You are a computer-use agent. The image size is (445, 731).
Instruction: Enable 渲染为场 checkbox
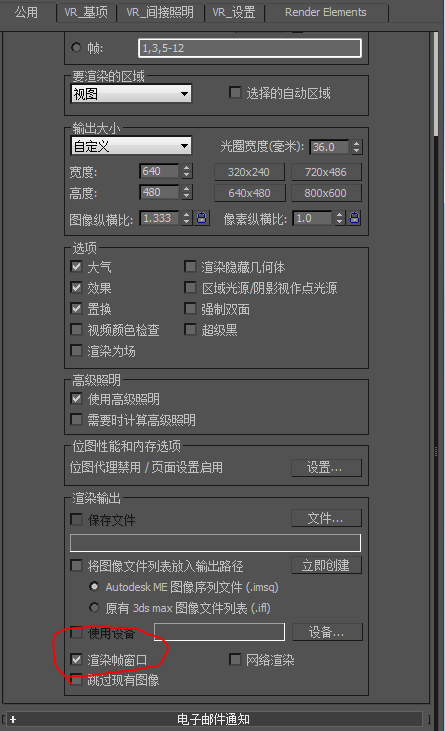coord(76,350)
